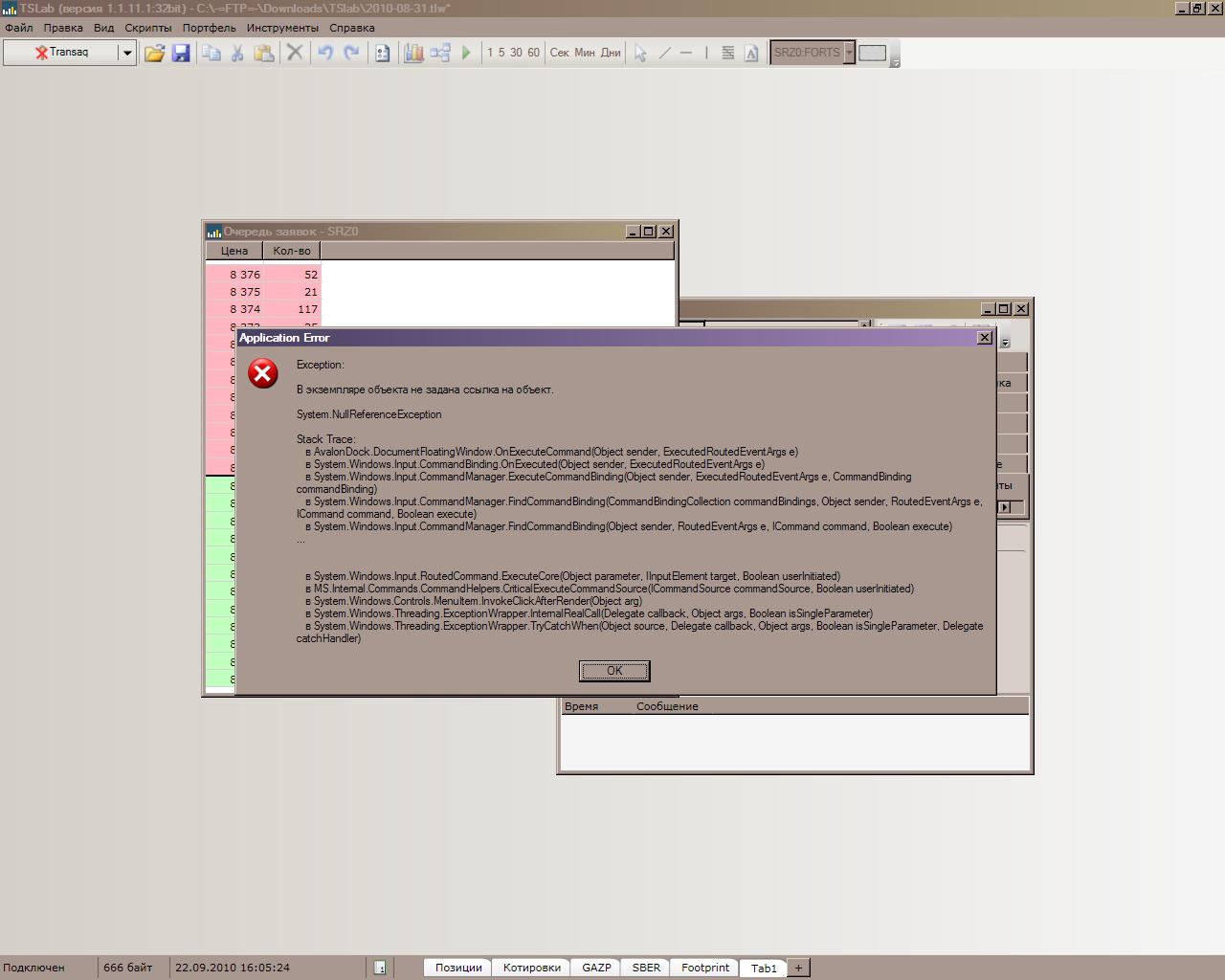Image resolution: width=1225 pixels, height=980 pixels.
Task: Open the Портфель menu
Action: 210,28
